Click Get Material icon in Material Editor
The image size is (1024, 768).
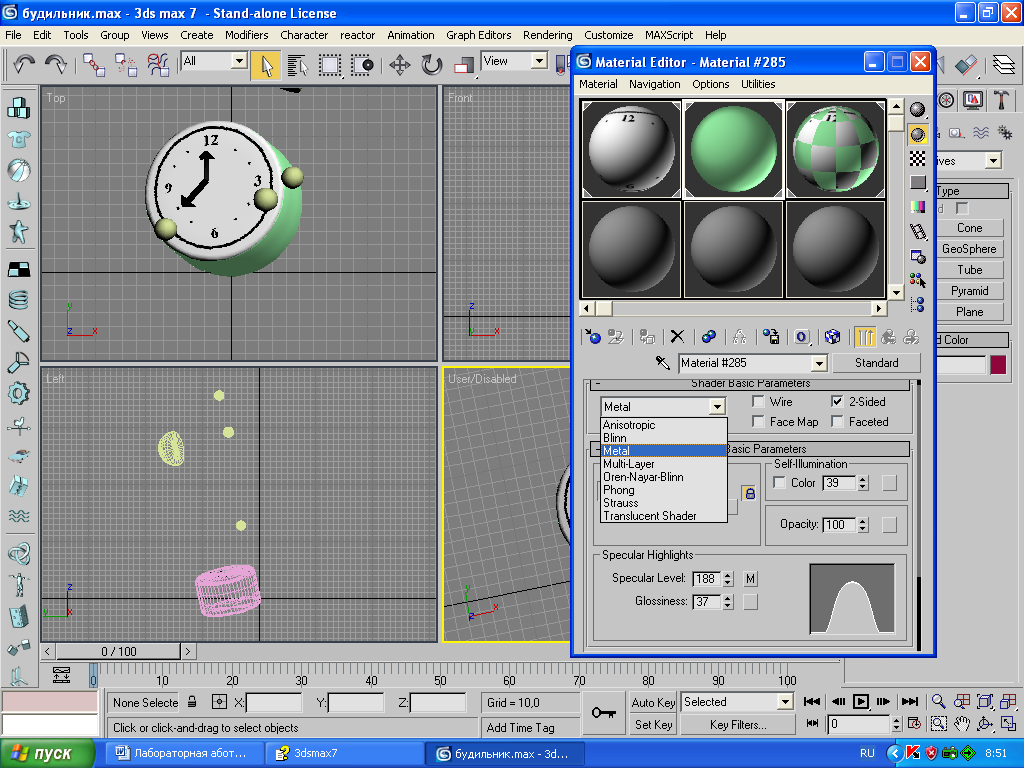592,336
